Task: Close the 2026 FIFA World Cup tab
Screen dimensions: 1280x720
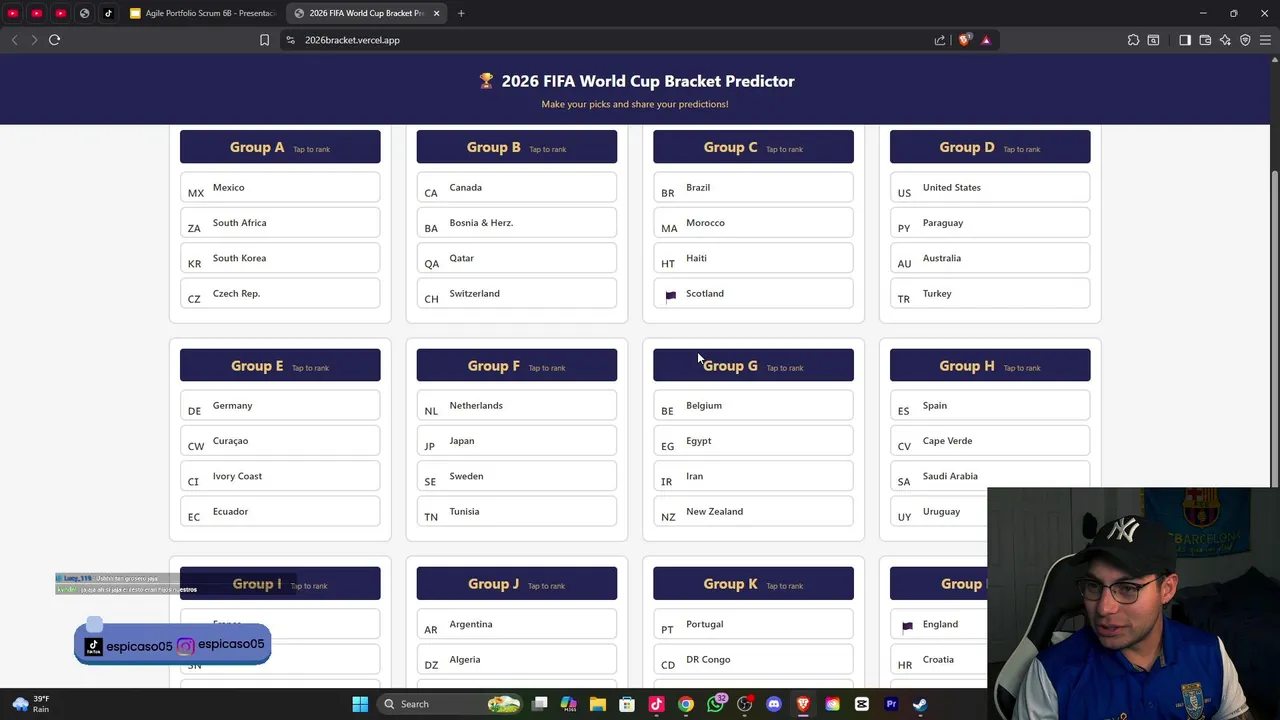Action: (x=436, y=13)
